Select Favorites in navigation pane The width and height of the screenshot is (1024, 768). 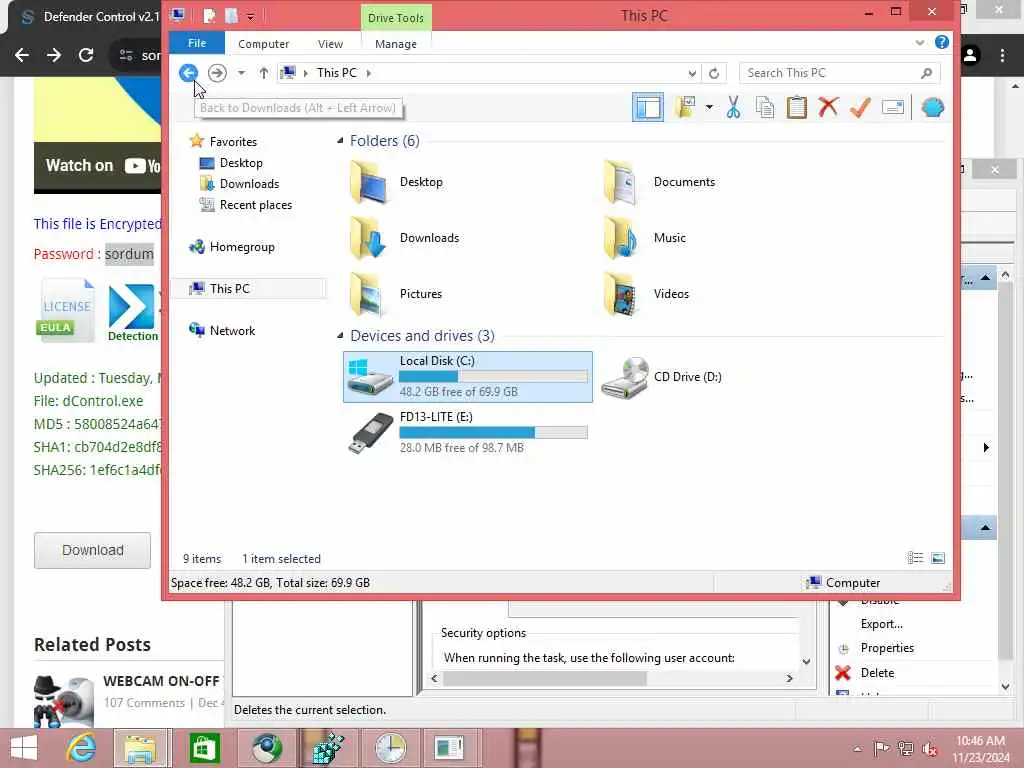coord(233,142)
